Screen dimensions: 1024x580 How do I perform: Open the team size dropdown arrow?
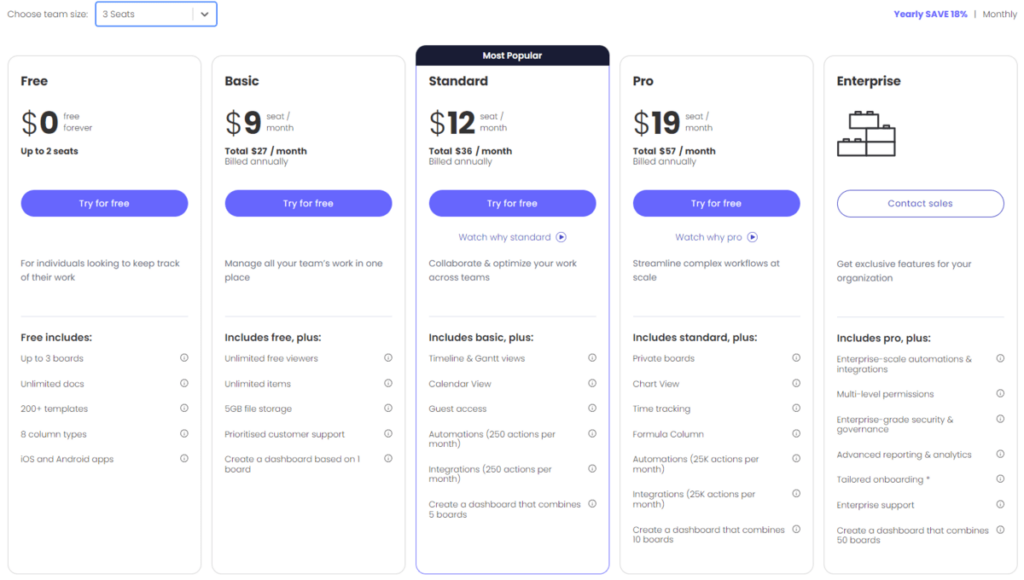[204, 14]
